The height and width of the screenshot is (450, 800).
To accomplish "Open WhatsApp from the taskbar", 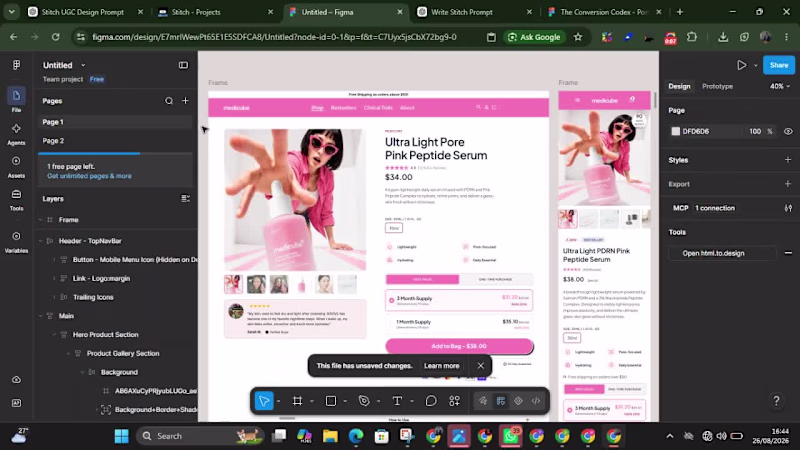I will click(511, 436).
